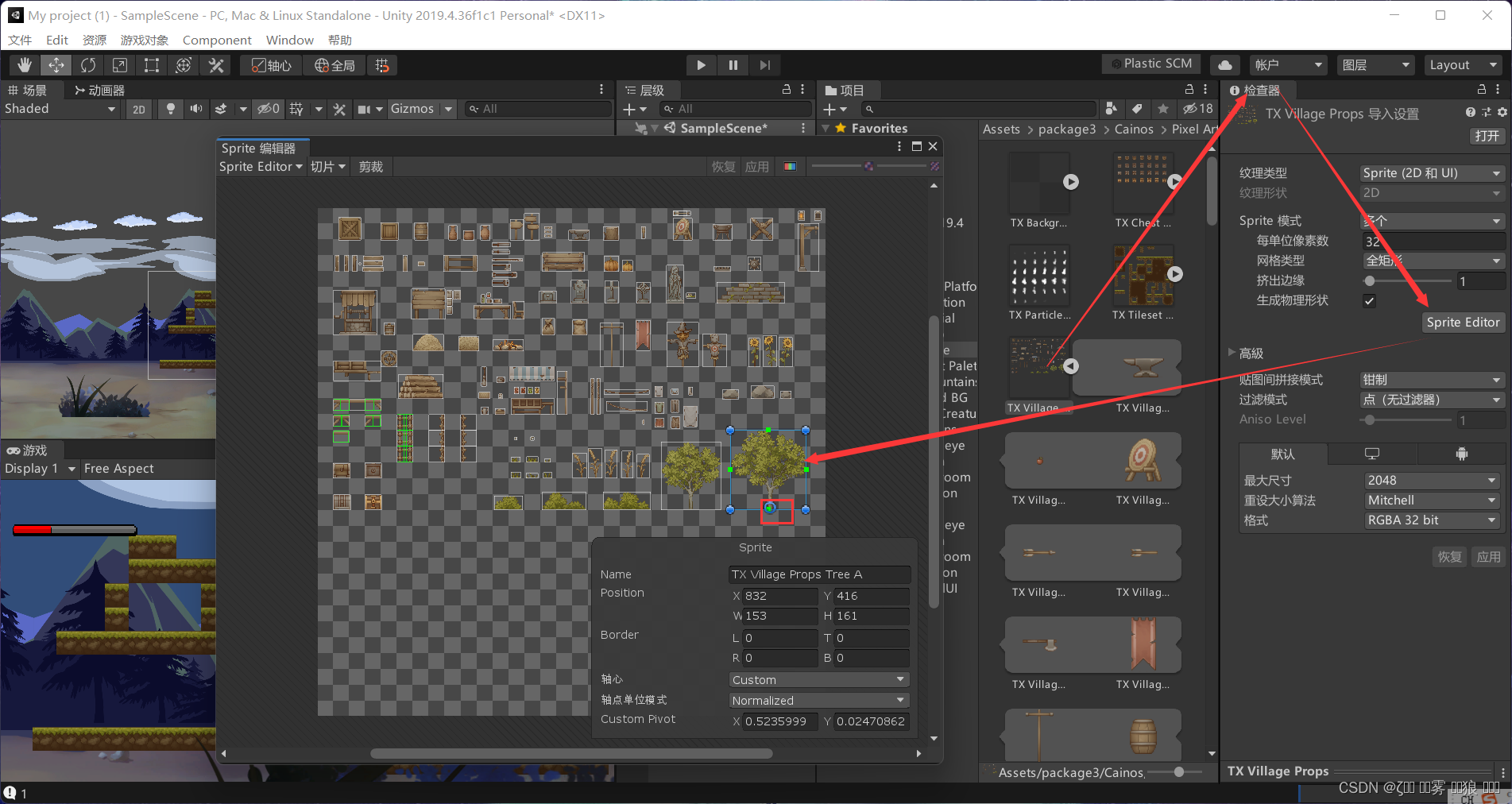
Task: Open the Normalized pivot unit dropdown
Action: [818, 701]
